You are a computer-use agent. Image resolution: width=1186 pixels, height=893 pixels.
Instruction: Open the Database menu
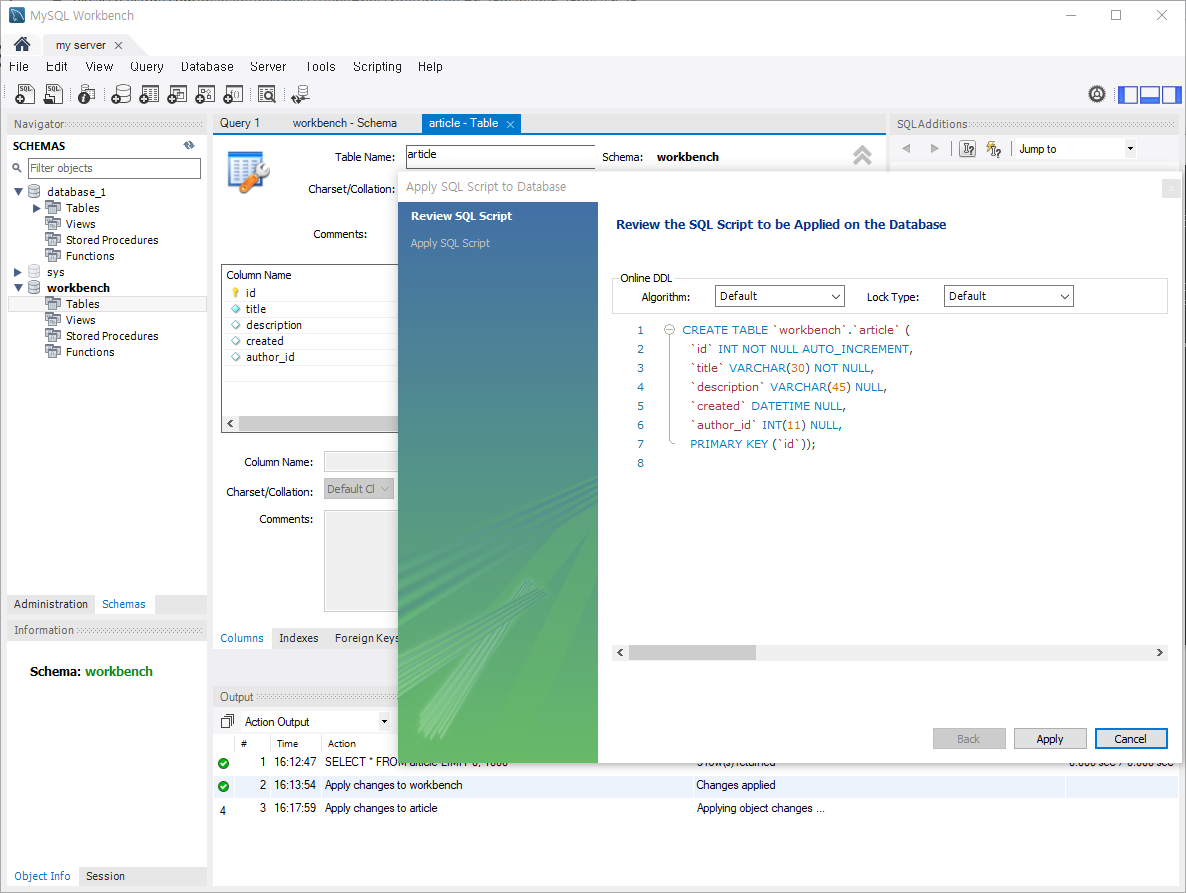pyautogui.click(x=207, y=67)
